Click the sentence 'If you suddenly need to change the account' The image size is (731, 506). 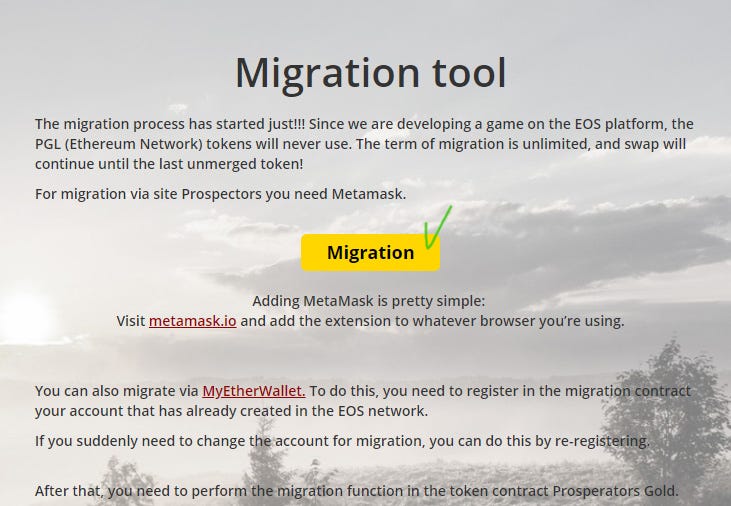point(342,441)
